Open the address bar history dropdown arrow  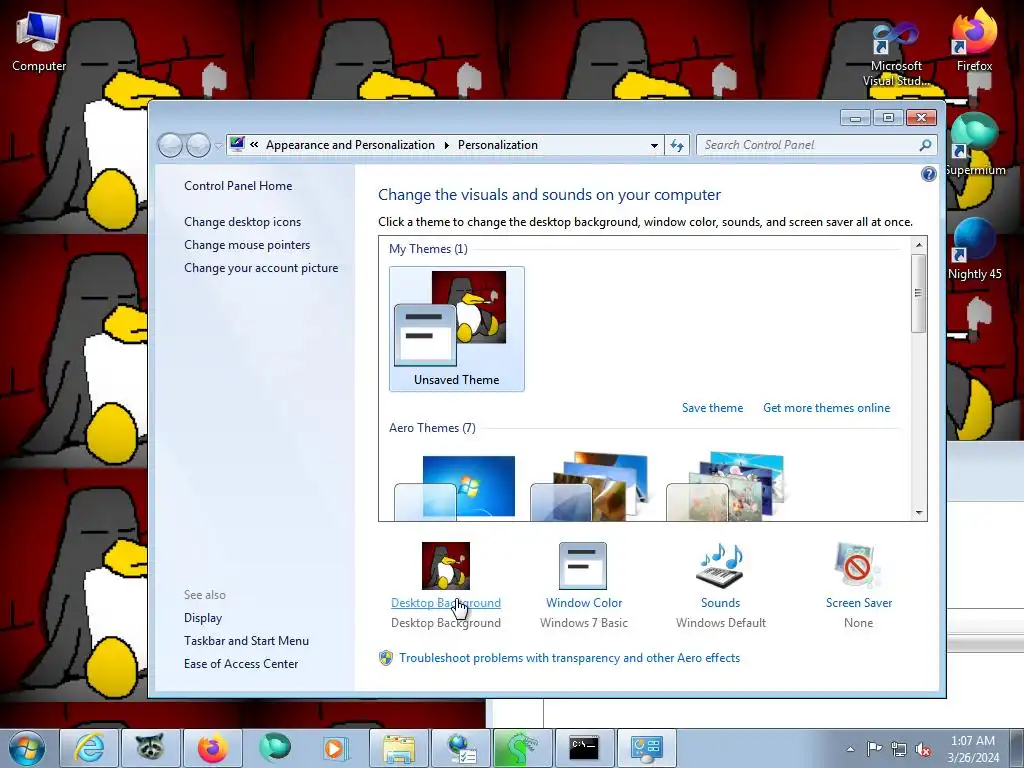(654, 145)
